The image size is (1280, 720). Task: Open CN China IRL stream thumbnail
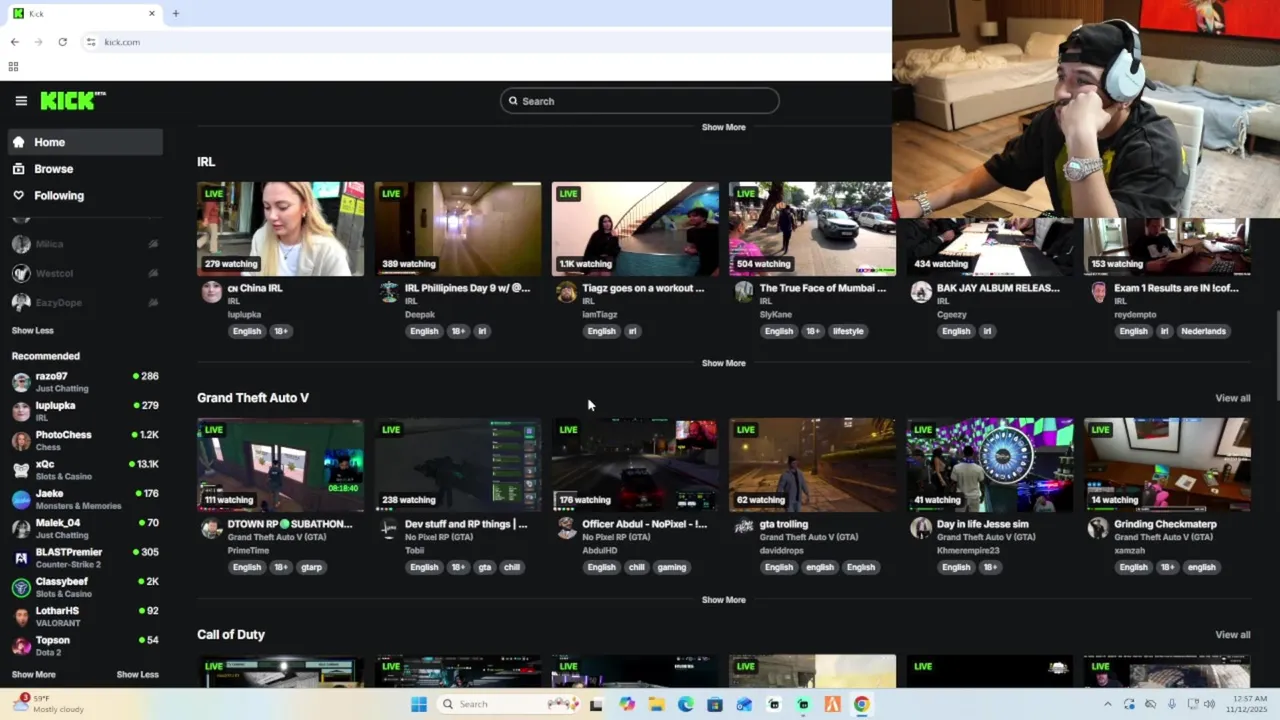pyautogui.click(x=281, y=229)
